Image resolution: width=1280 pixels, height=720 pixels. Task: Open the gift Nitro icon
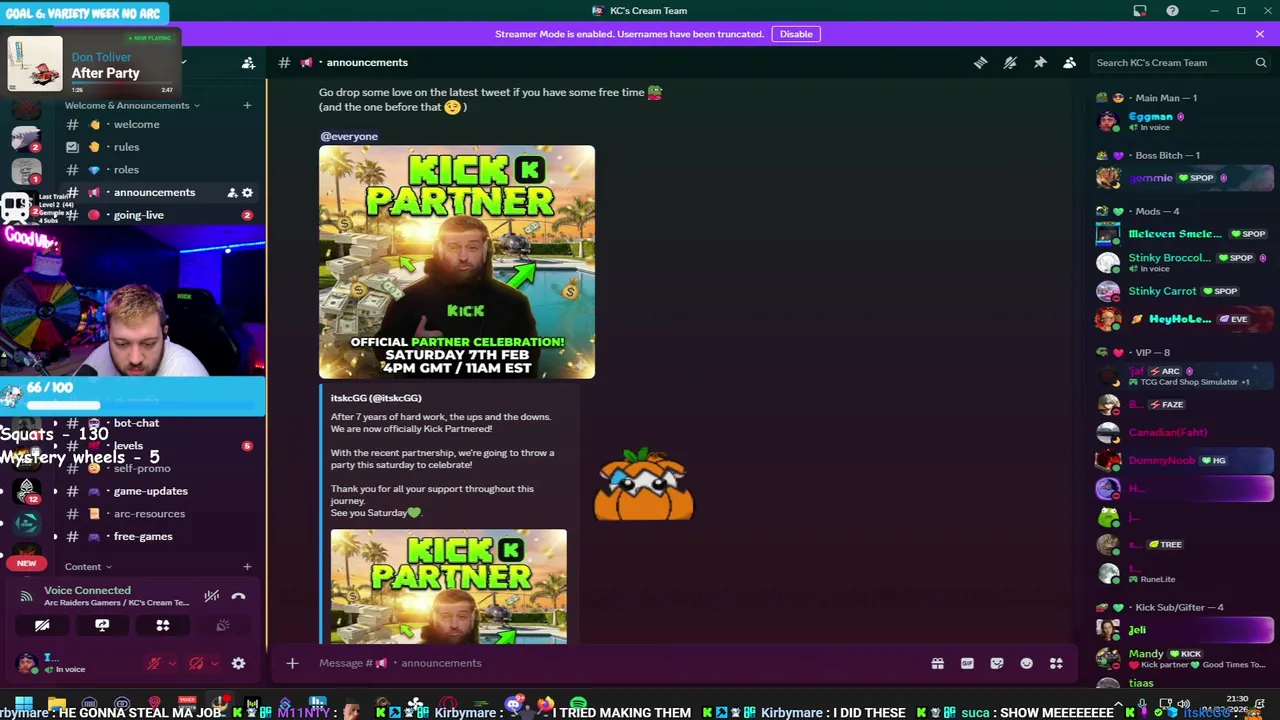tap(937, 663)
